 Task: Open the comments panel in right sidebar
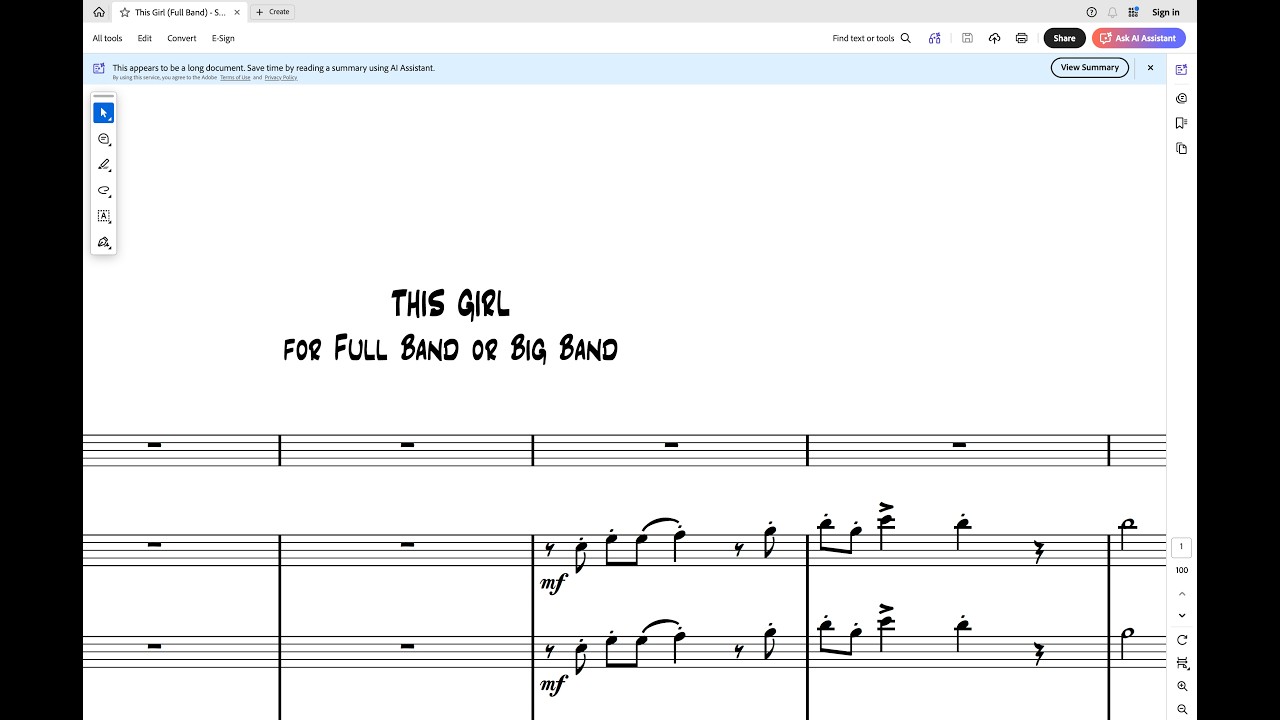(x=1181, y=98)
